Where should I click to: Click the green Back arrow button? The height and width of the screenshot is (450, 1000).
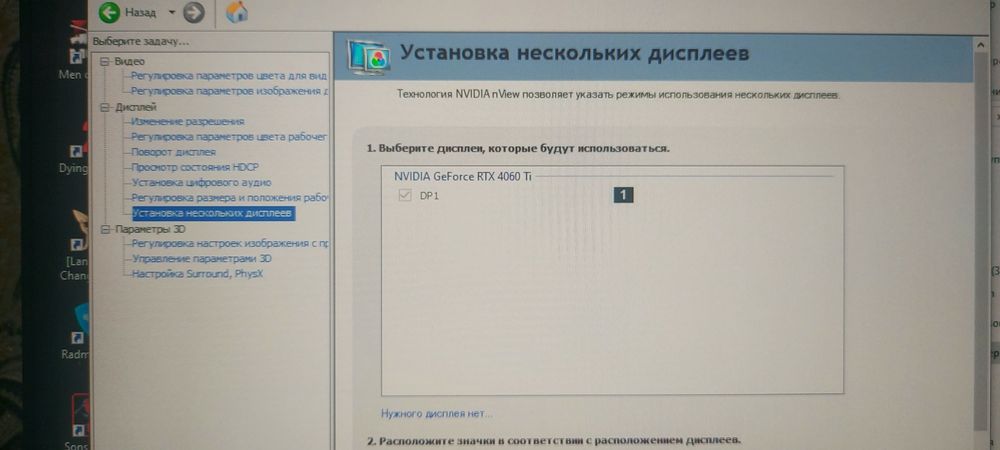tap(109, 12)
